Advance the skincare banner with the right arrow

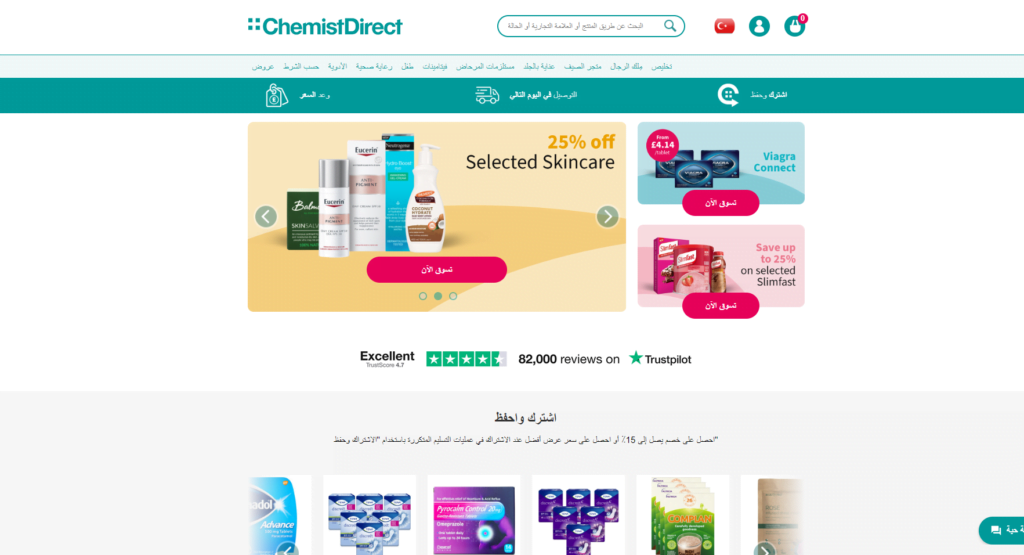pos(607,216)
